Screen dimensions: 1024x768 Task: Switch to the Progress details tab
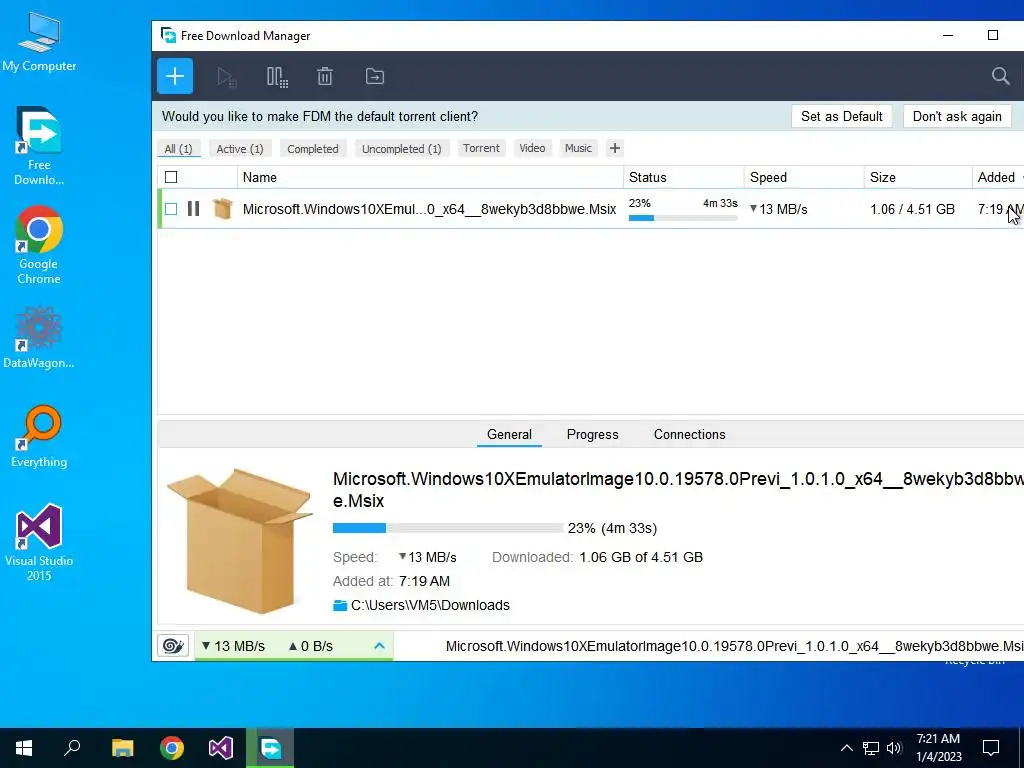pos(592,434)
